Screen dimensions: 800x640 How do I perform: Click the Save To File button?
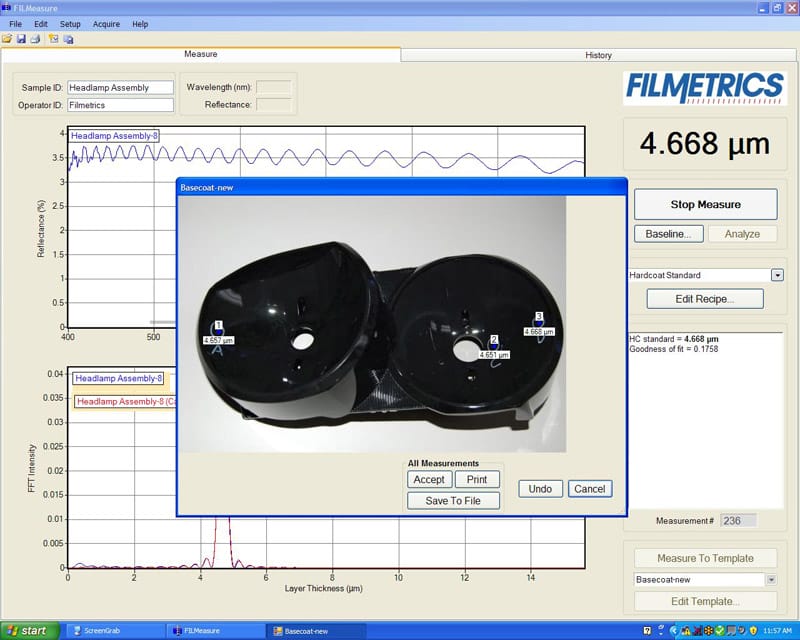453,500
